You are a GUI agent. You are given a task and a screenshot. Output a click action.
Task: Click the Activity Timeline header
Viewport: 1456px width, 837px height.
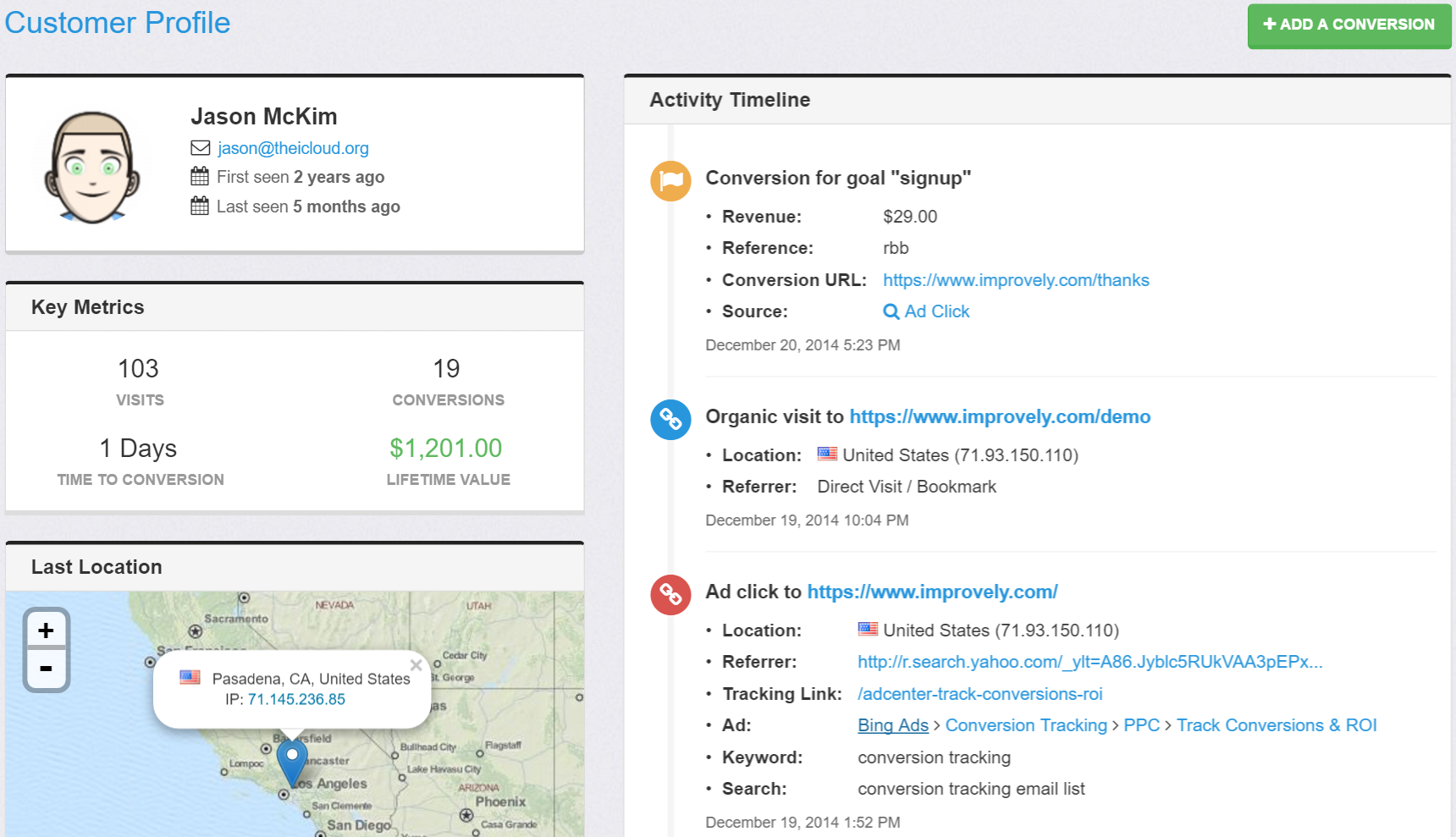tap(730, 100)
